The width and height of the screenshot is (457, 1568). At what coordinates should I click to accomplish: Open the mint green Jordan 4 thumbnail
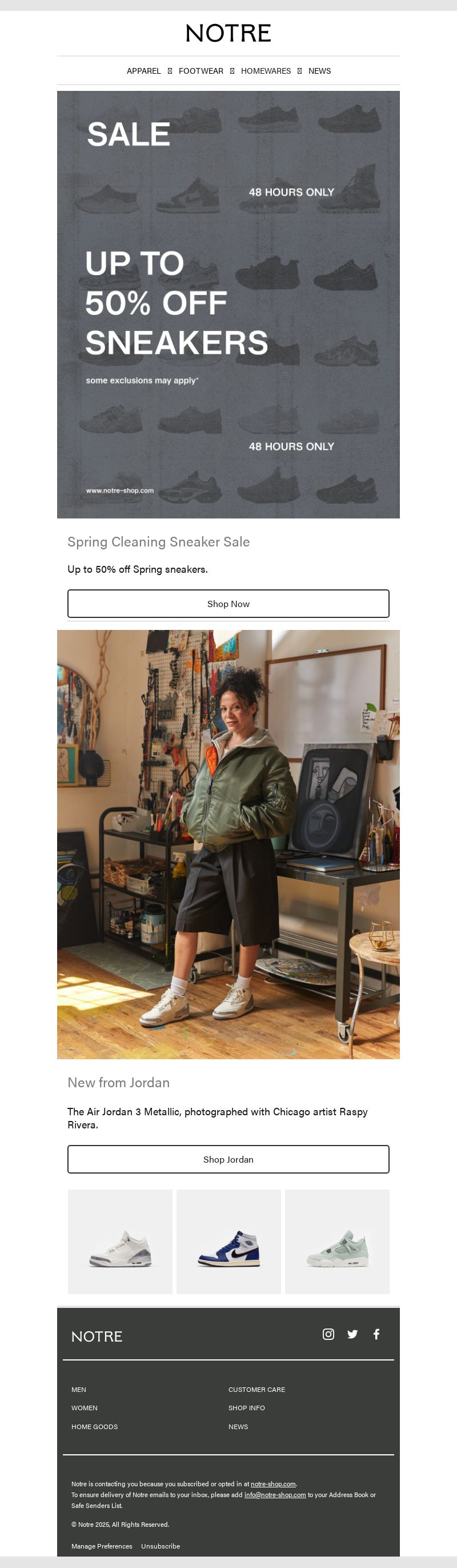(x=337, y=1242)
